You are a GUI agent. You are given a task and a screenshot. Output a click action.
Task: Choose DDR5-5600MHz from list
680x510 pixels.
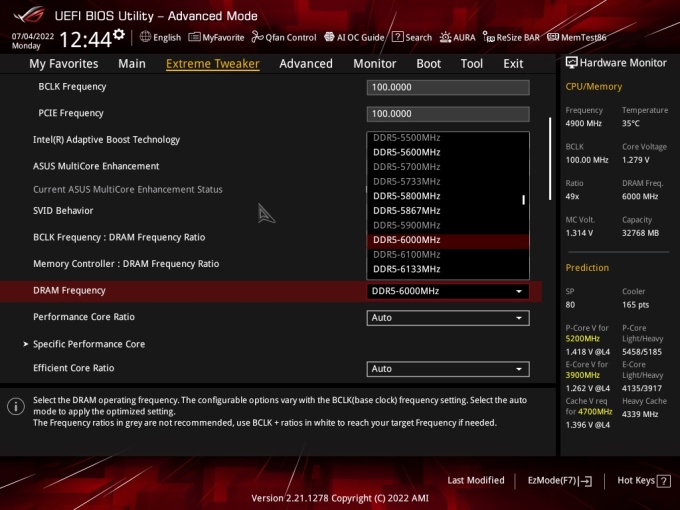pyautogui.click(x=448, y=152)
